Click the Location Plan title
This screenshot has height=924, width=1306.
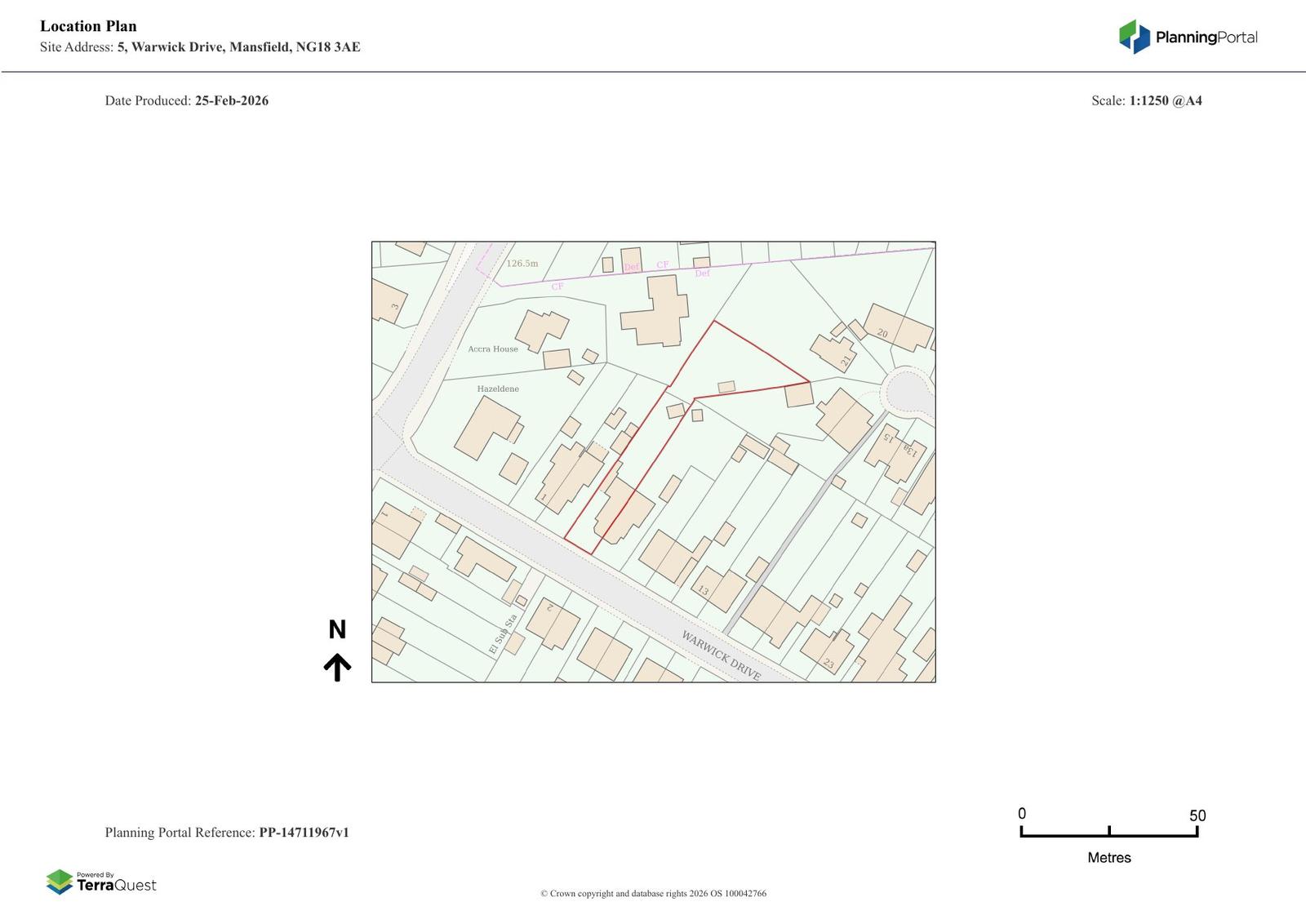click(x=88, y=26)
